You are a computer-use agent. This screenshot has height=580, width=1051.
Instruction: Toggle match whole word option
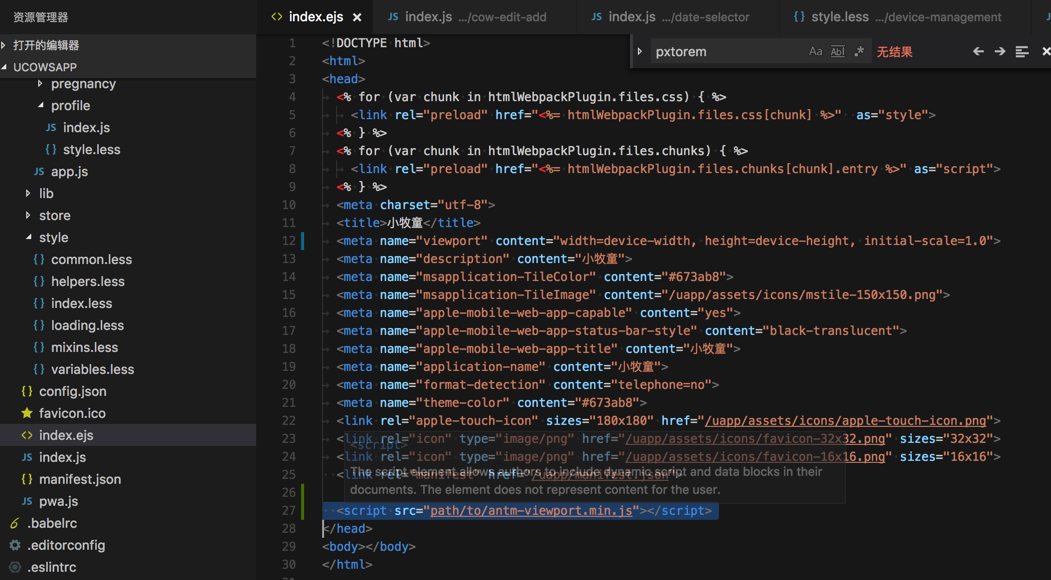click(837, 52)
